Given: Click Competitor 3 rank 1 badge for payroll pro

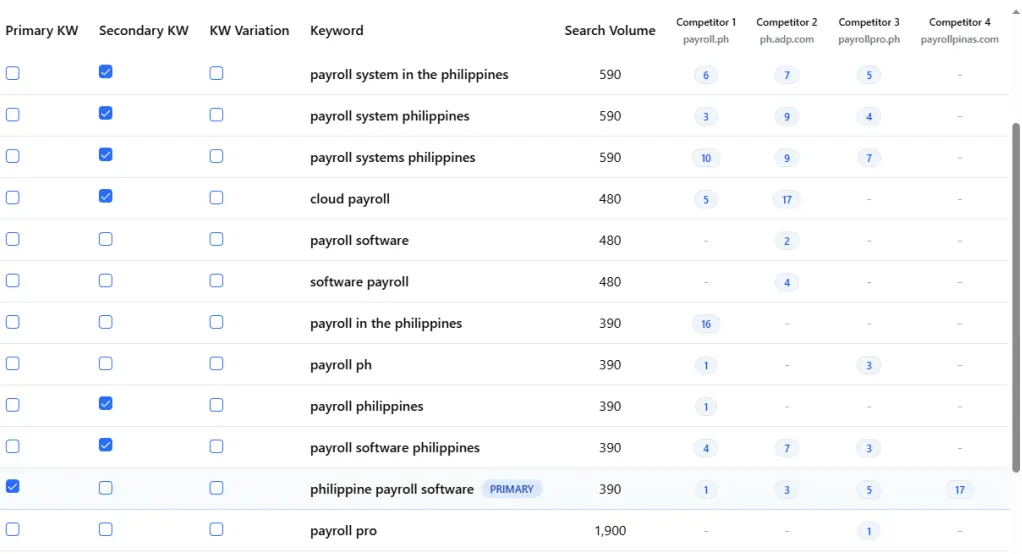Looking at the screenshot, I should coord(869,531).
